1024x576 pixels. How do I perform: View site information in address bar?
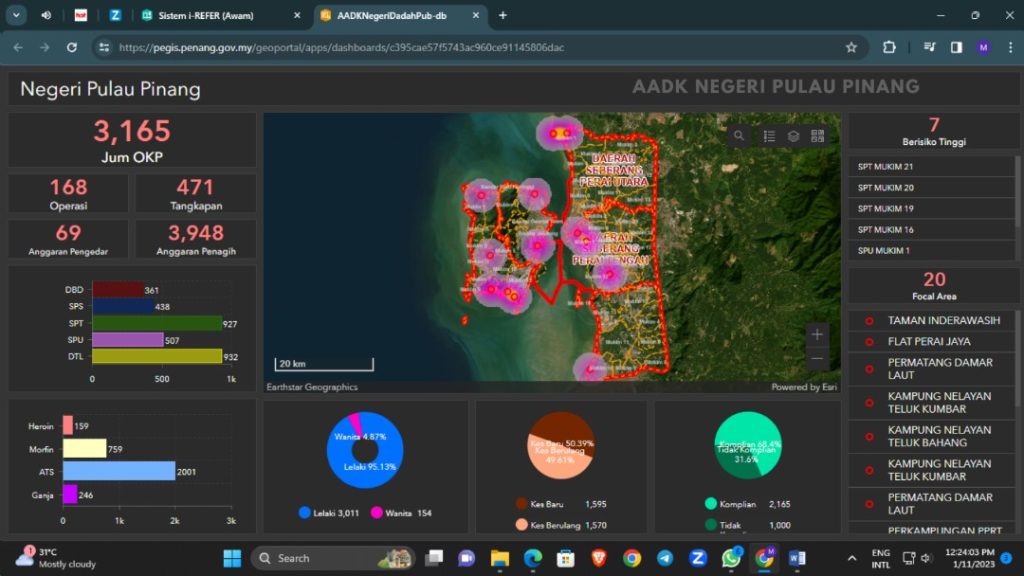[103, 47]
